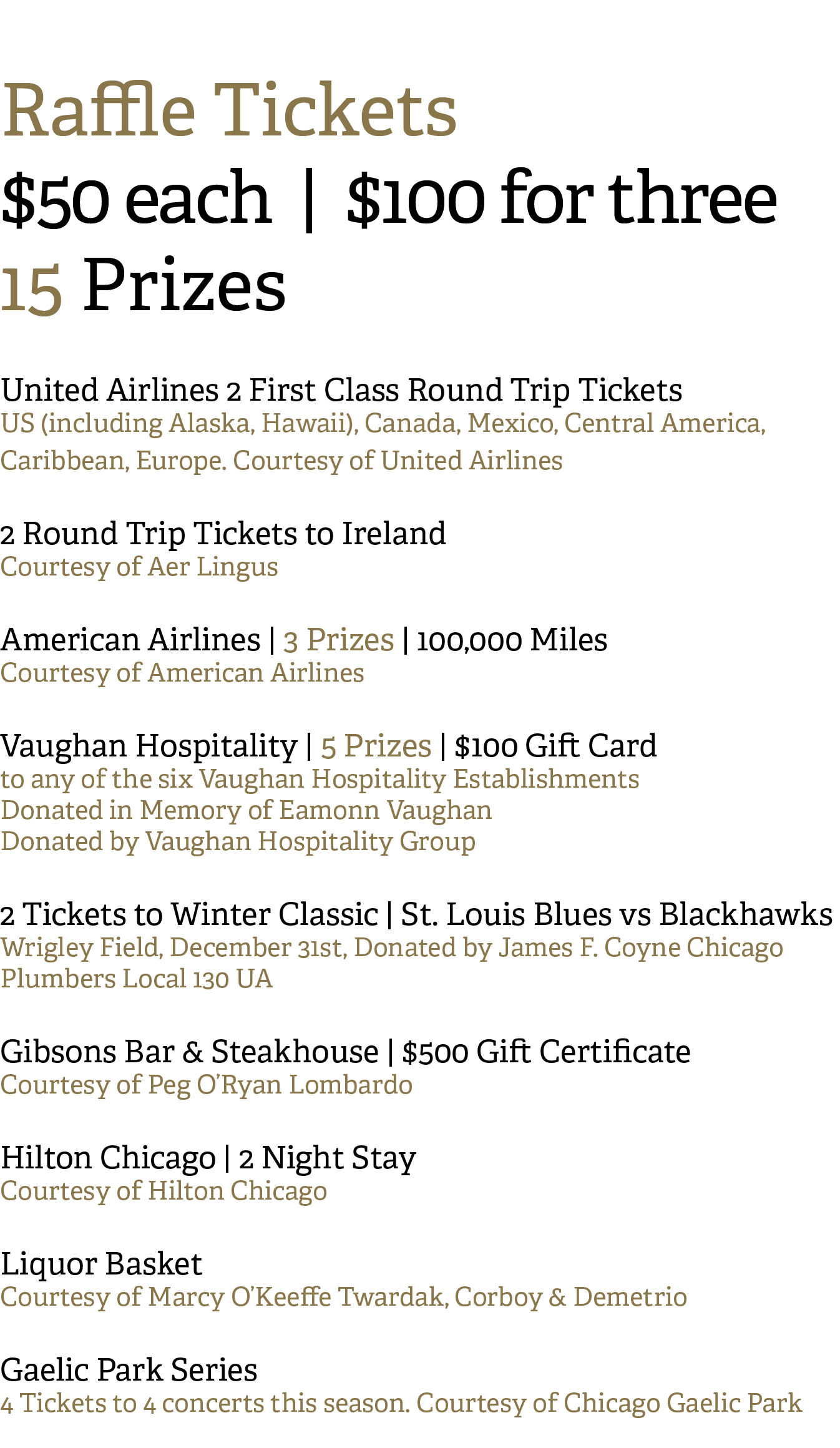Click the gold 3 Prizes text
This screenshot has height=1448, width=840.
338,640
